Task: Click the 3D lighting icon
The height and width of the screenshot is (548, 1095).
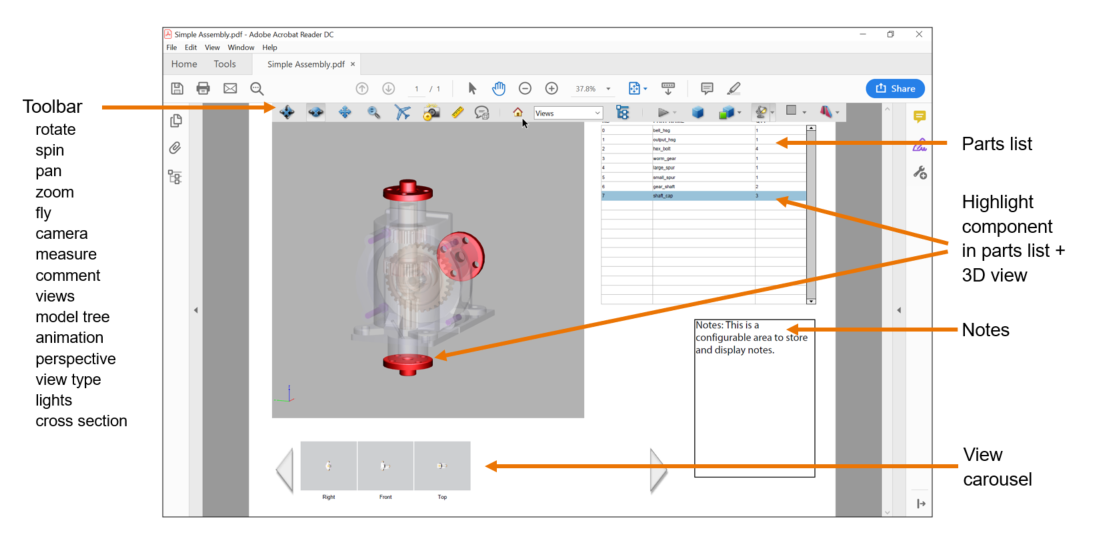Action: click(760, 112)
